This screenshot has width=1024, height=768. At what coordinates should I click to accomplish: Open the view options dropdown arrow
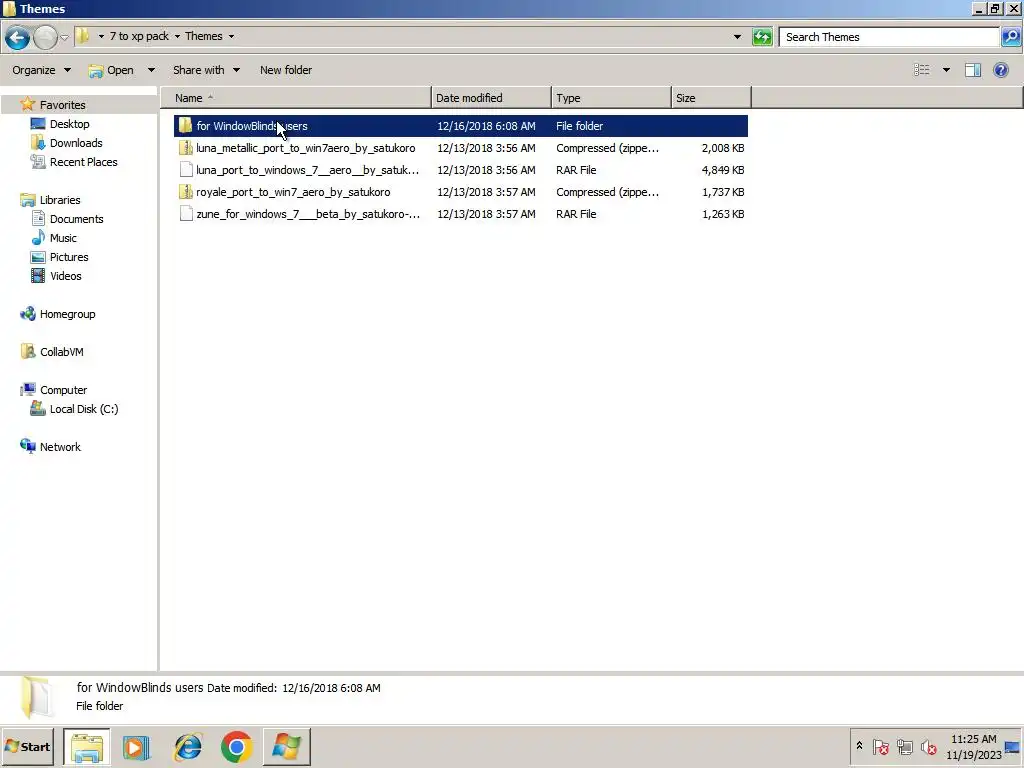pyautogui.click(x=946, y=70)
